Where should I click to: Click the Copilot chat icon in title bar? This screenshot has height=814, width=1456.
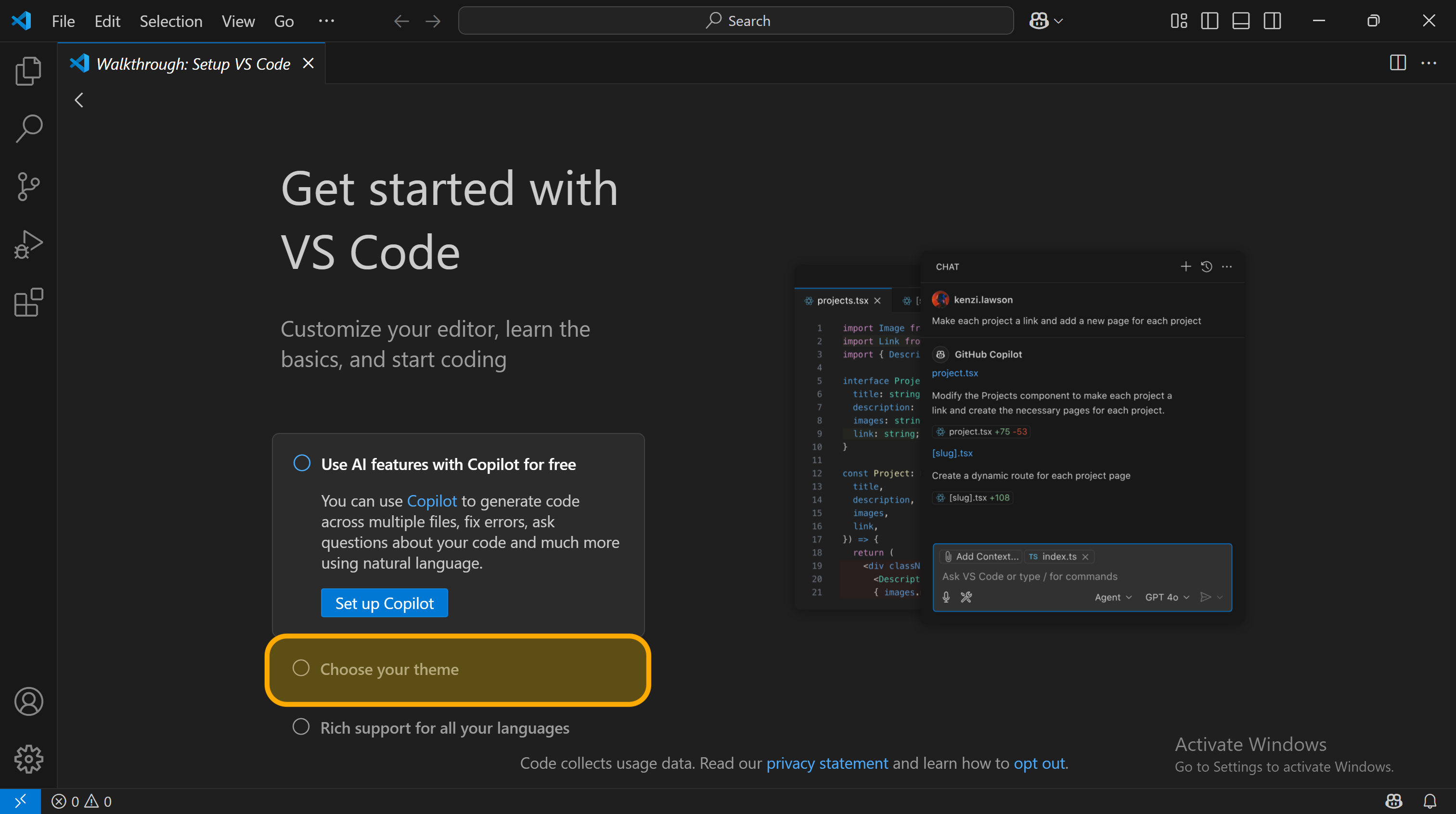coord(1039,21)
